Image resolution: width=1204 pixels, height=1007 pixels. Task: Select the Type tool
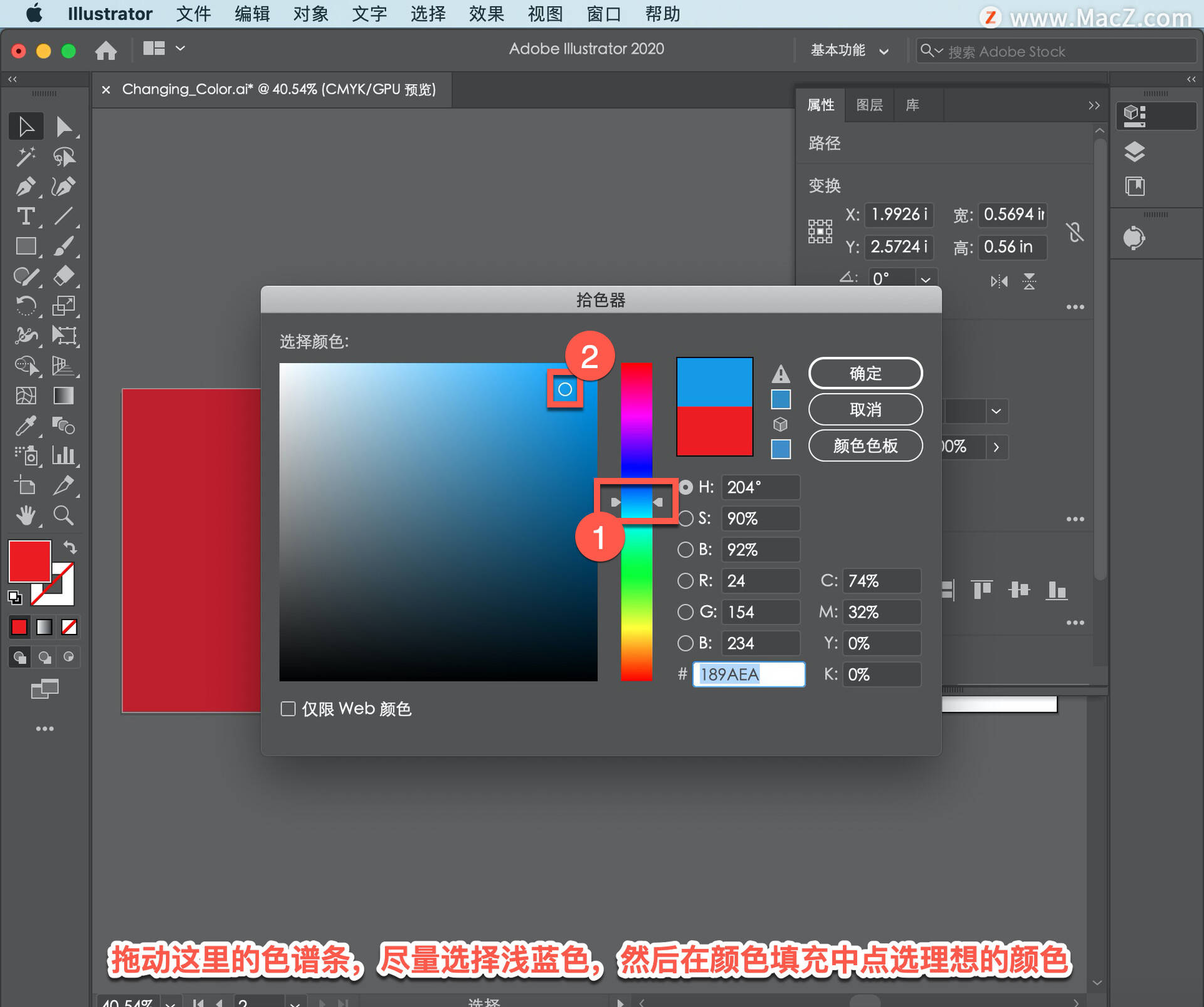(26, 216)
